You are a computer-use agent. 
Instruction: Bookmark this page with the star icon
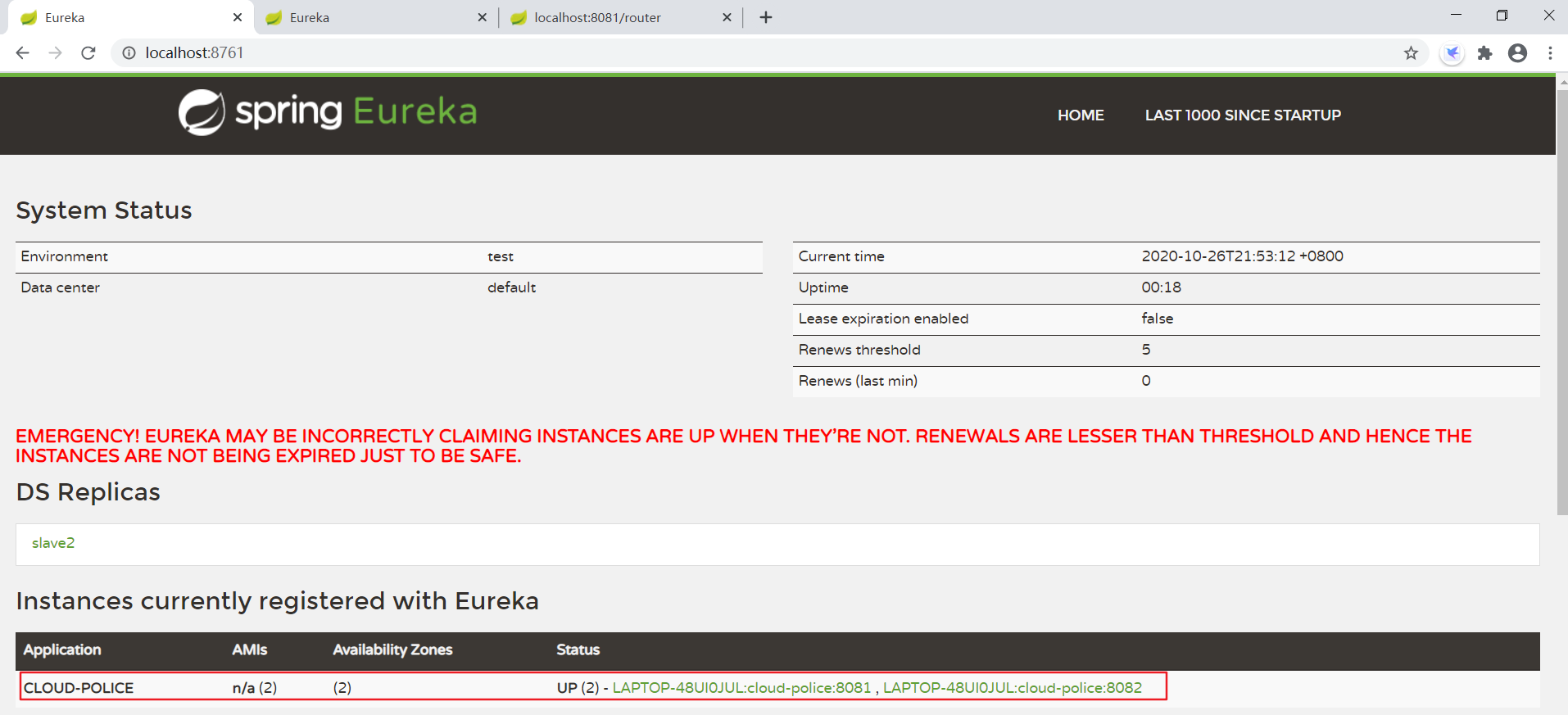pos(1411,53)
